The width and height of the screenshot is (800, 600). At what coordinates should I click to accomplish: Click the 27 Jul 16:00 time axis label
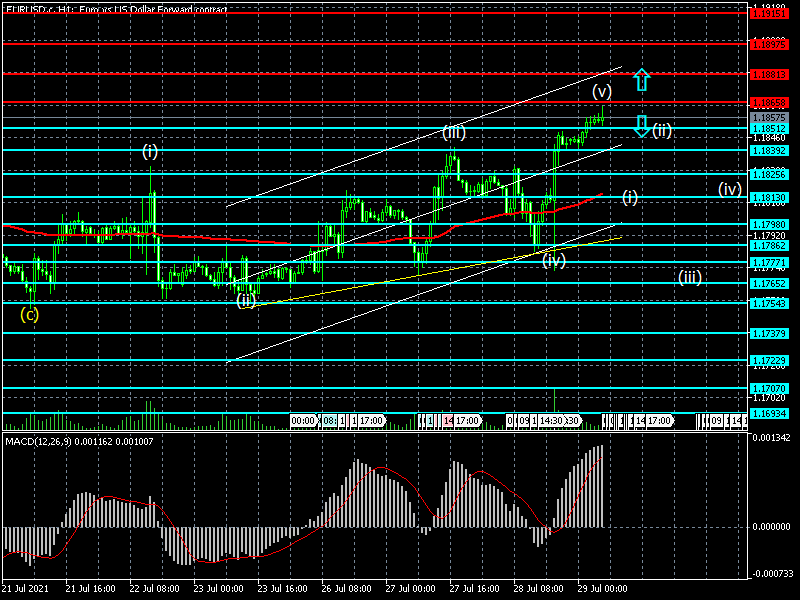click(474, 589)
